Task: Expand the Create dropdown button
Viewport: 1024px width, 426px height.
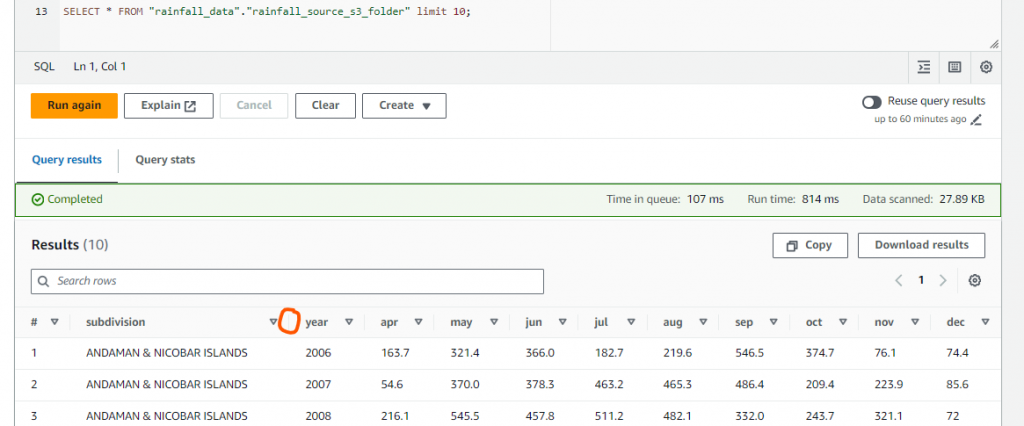Action: [404, 105]
